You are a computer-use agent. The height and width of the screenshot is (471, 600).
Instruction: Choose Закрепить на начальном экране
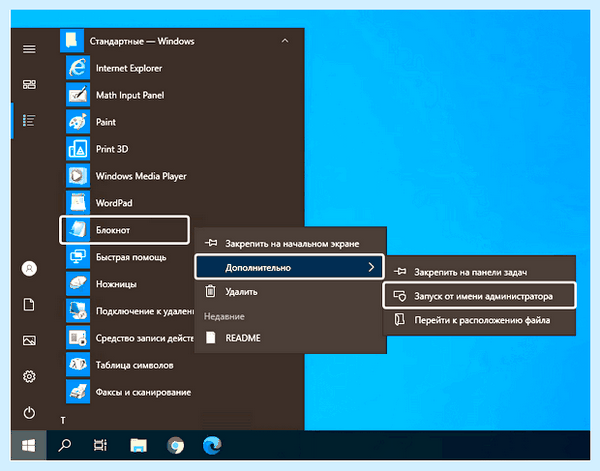tap(290, 243)
